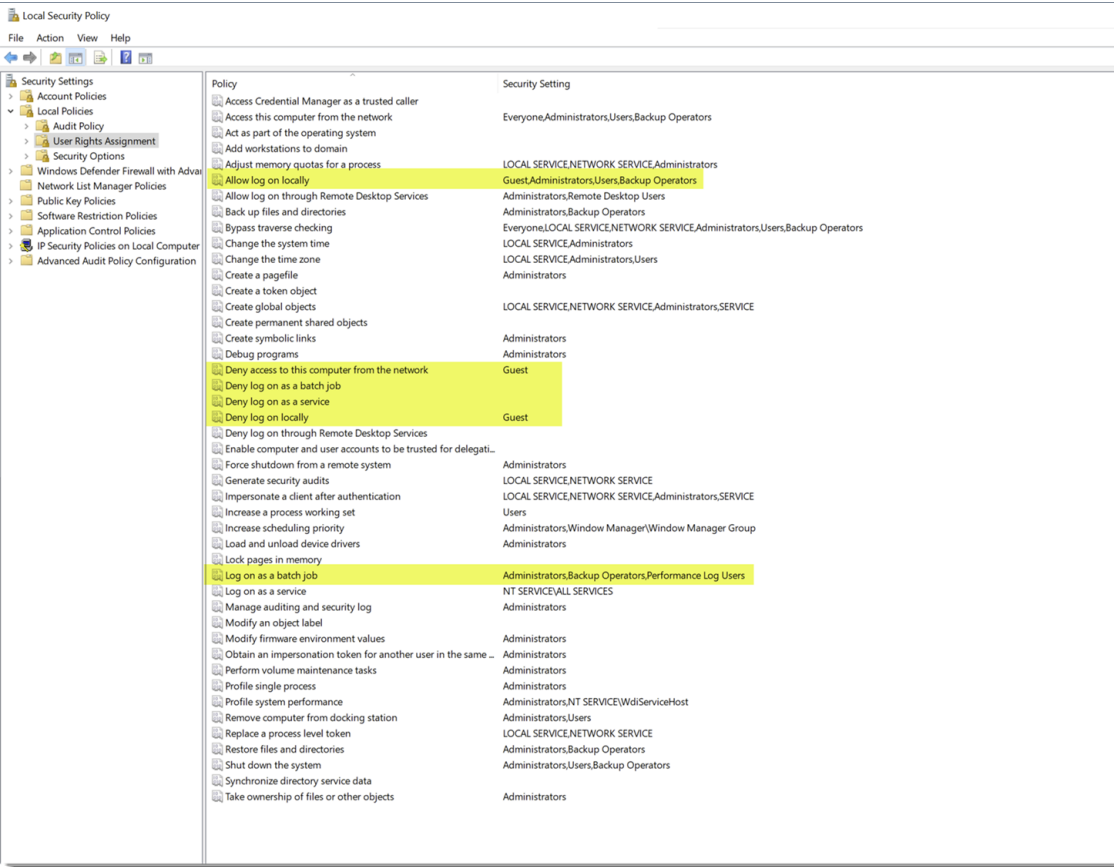Click the blue Back arrow in toolbar
The width and height of the screenshot is (1114, 867).
tap(11, 58)
